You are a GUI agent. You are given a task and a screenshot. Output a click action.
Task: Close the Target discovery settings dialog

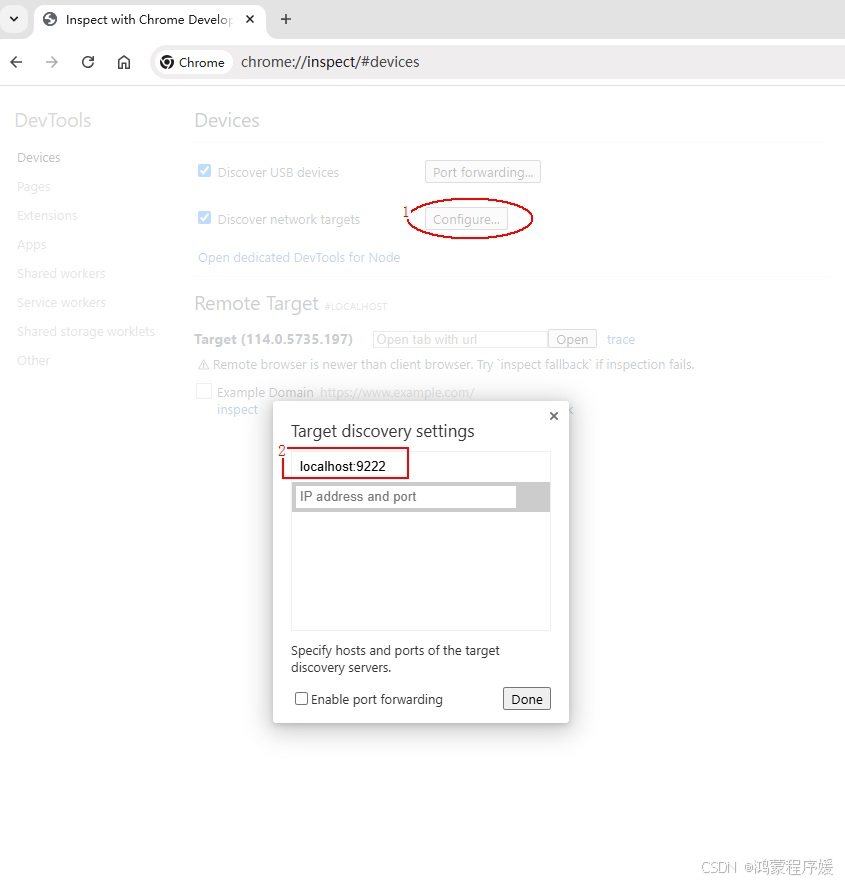coord(554,416)
